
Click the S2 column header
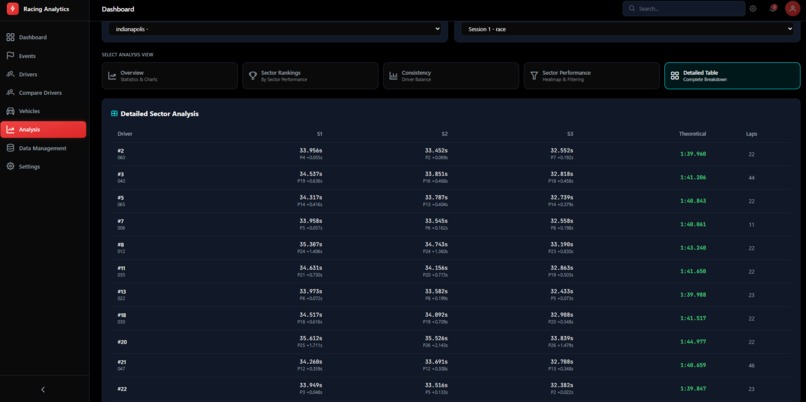click(x=445, y=134)
